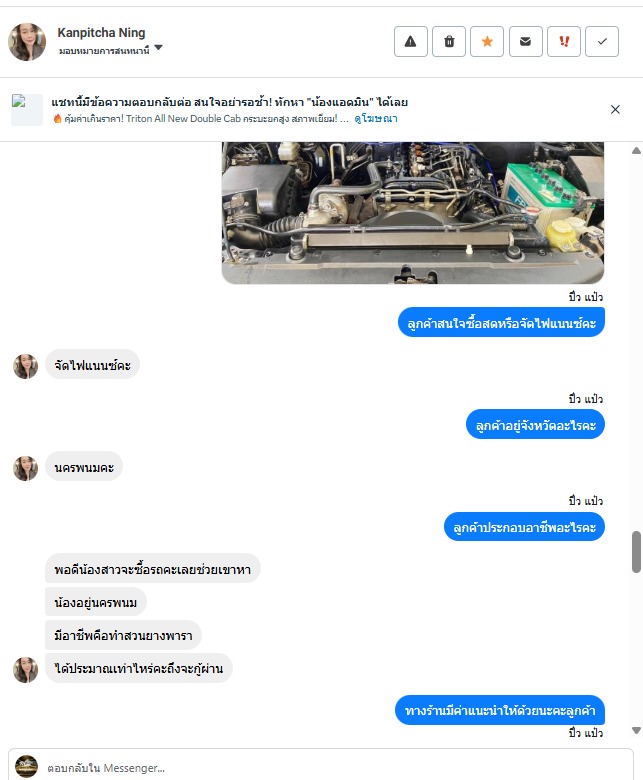This screenshot has height=780, width=643.
Task: Click the ad preview thumbnail in banner
Action: pyautogui.click(x=27, y=109)
